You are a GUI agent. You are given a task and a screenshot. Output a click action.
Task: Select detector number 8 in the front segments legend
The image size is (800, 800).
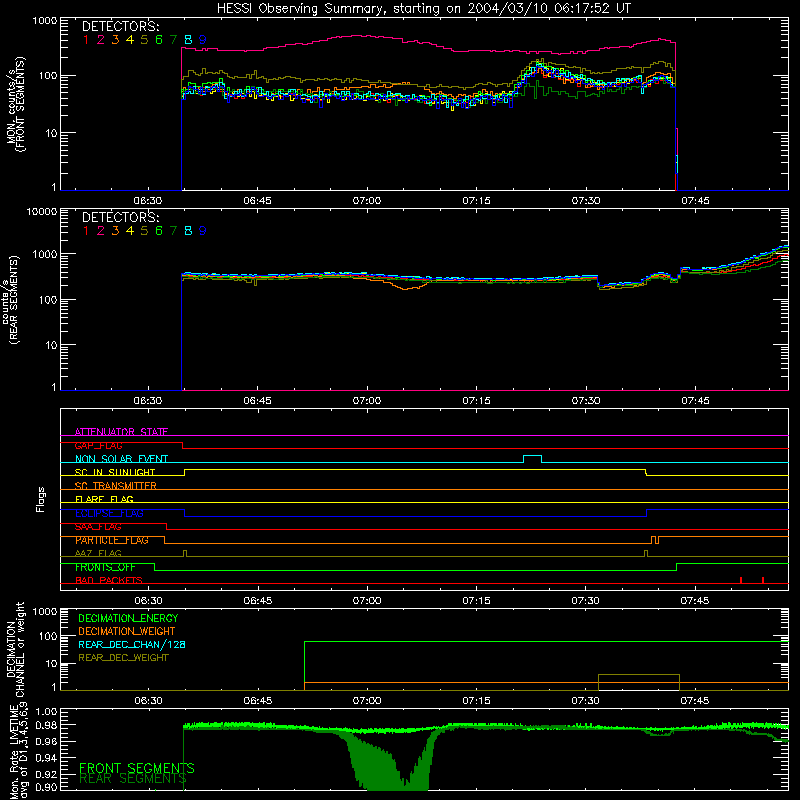[188, 40]
